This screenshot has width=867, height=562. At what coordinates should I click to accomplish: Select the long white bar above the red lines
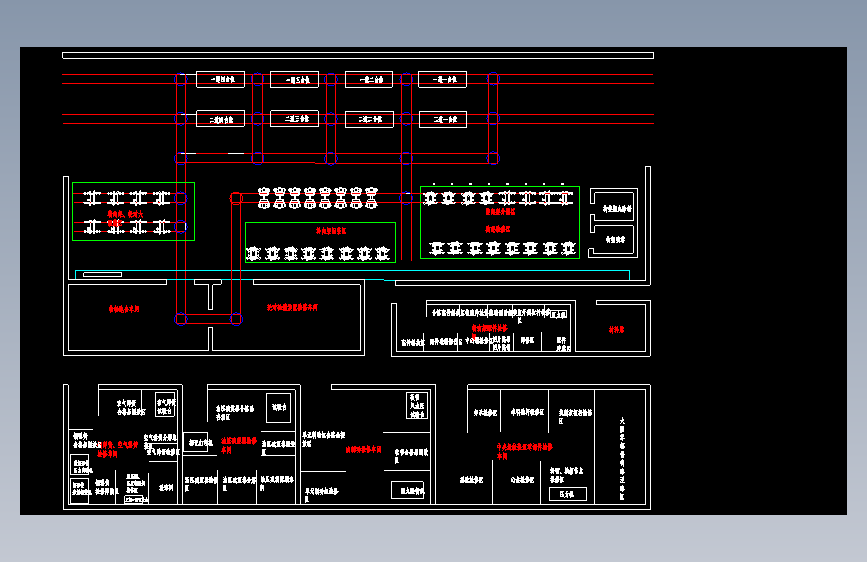tap(358, 55)
